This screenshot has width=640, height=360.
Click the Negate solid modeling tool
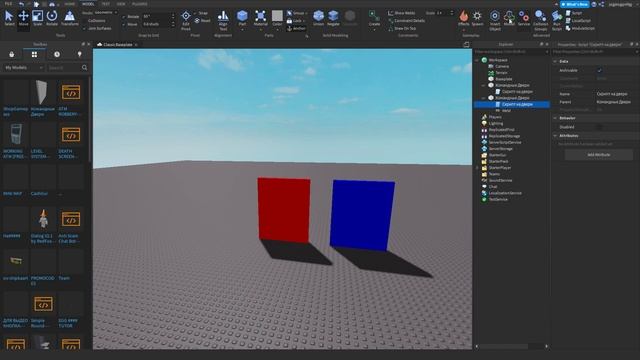click(333, 19)
